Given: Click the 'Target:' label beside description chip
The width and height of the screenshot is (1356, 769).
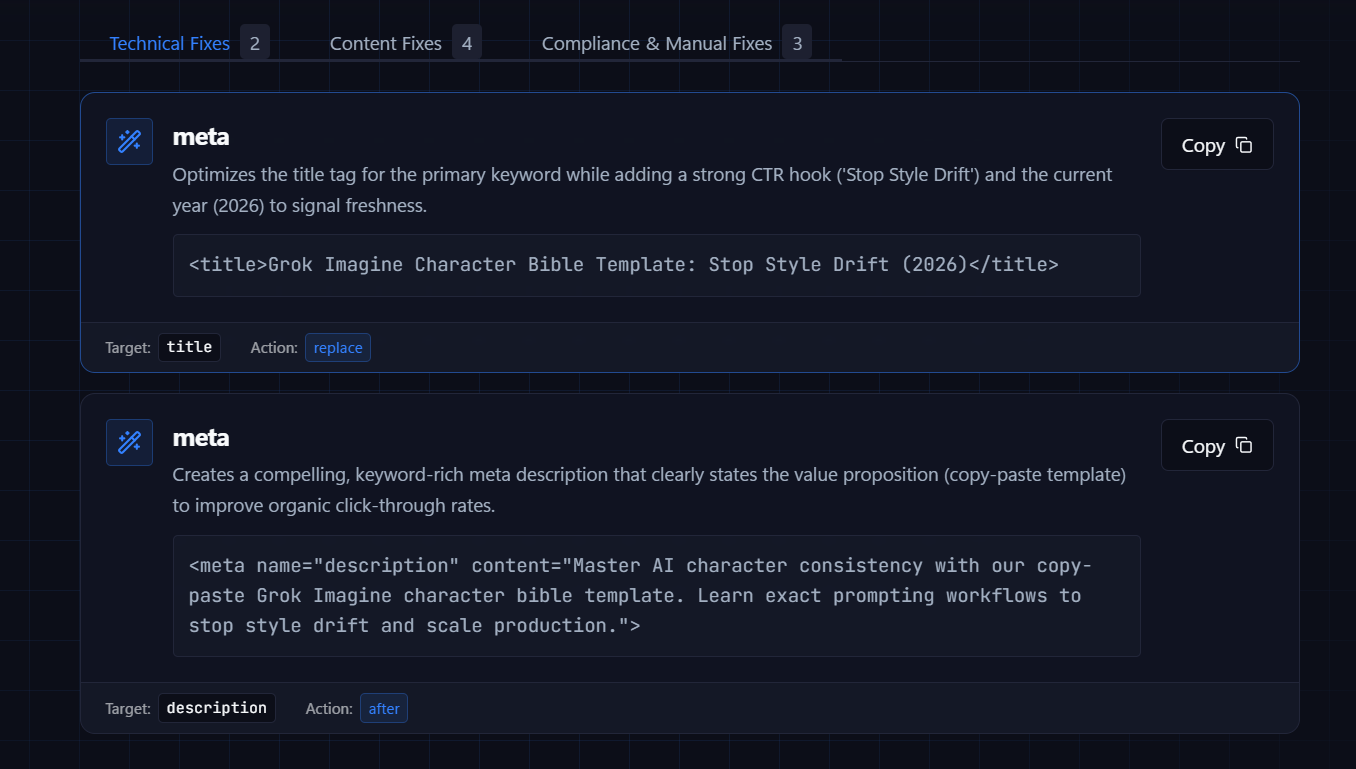Looking at the screenshot, I should point(128,709).
